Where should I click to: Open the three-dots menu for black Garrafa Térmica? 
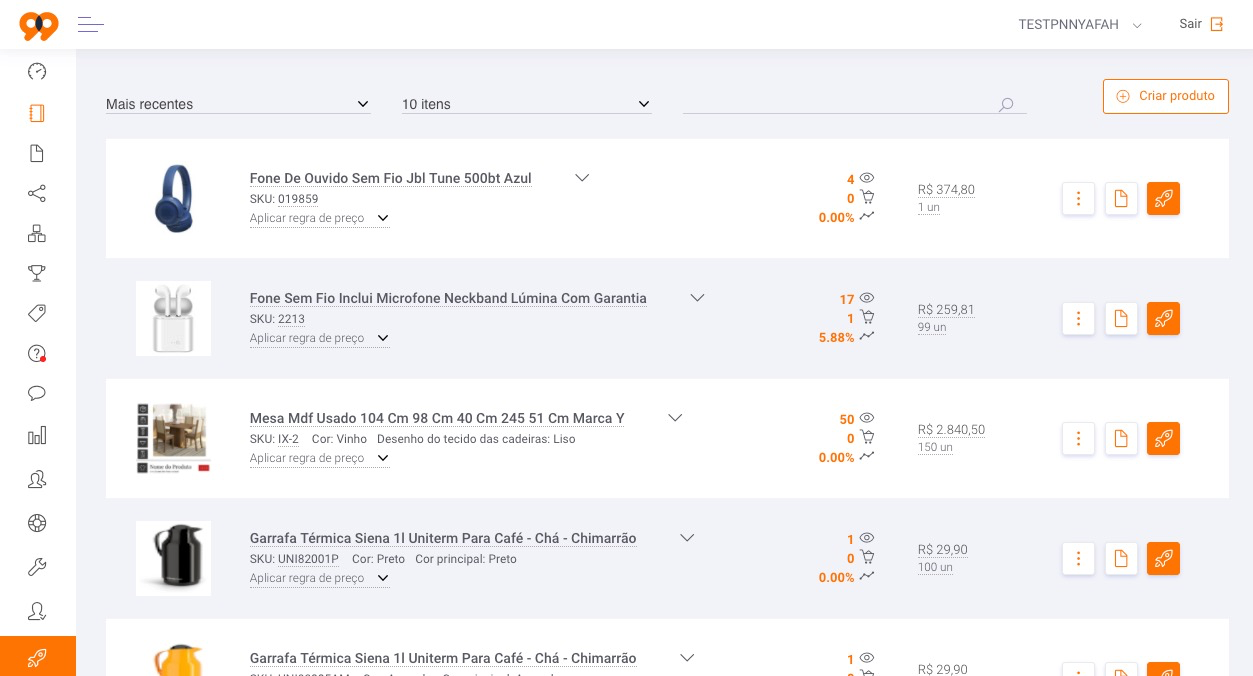click(x=1078, y=558)
